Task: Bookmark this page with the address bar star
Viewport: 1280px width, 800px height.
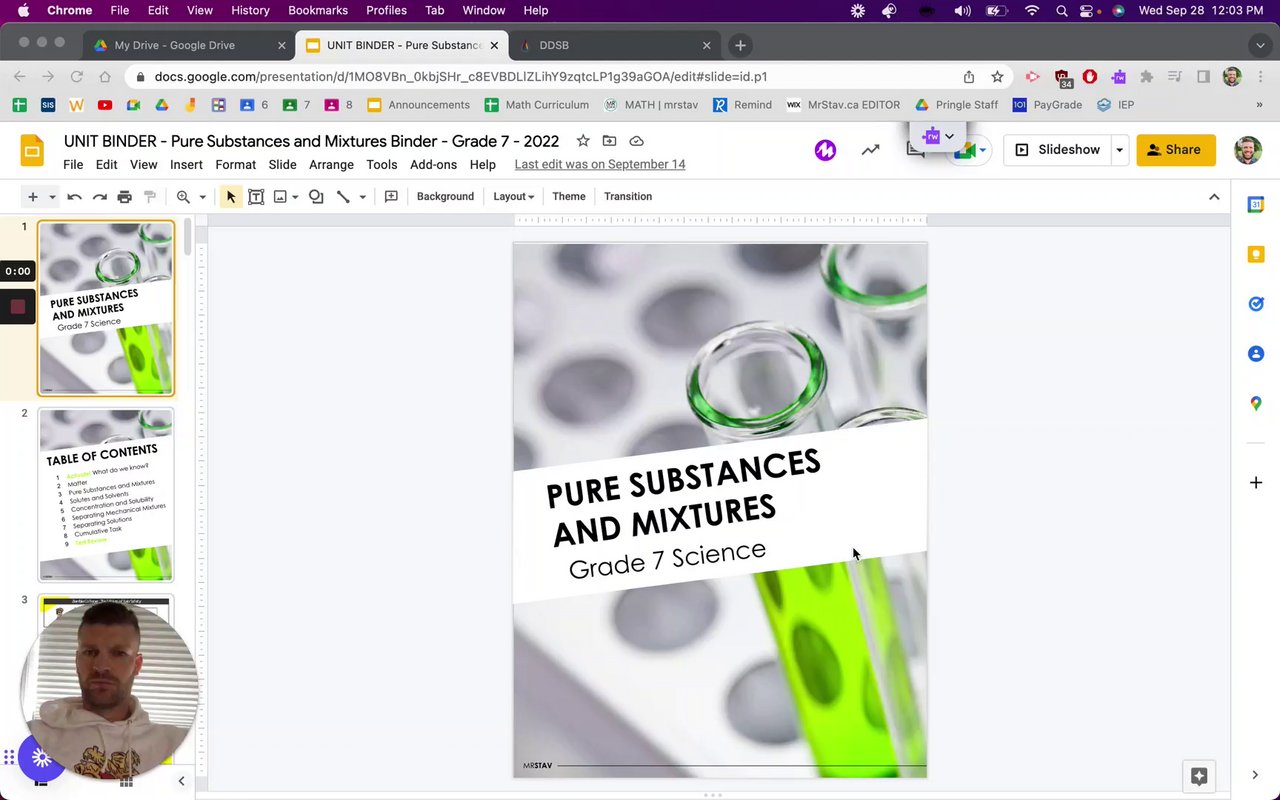Action: click(x=997, y=77)
